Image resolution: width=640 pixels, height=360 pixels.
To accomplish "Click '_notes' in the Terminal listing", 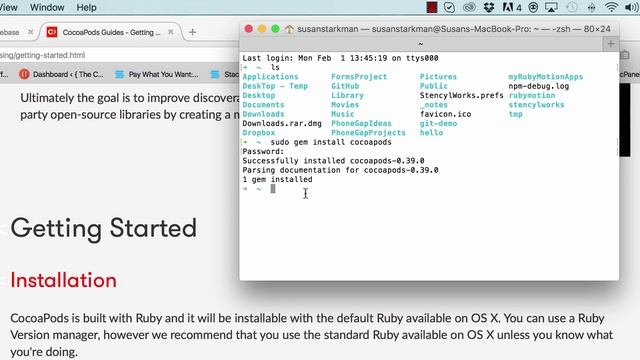I will tap(434, 105).
